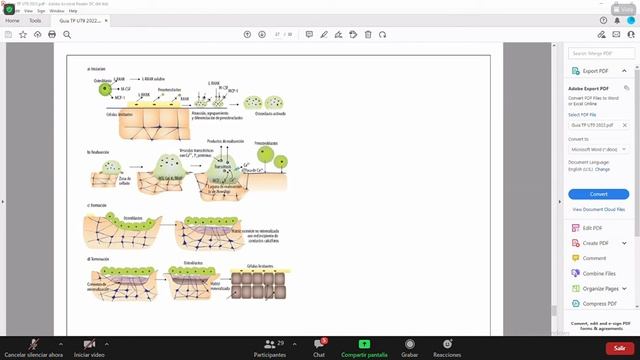Start camera with Iniciar video
The width and height of the screenshot is (640, 360).
click(89, 348)
